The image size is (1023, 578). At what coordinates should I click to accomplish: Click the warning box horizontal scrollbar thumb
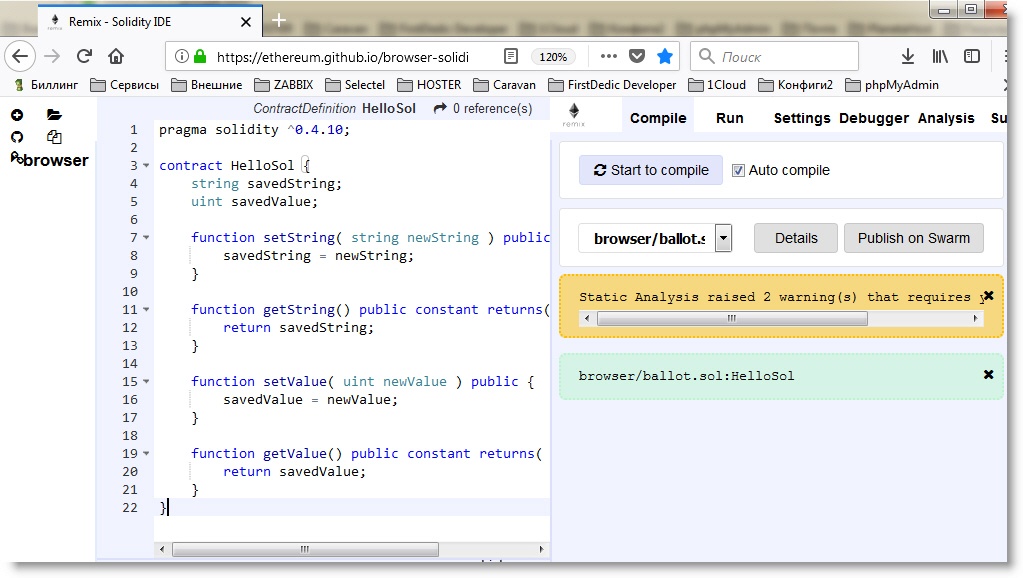click(x=732, y=318)
